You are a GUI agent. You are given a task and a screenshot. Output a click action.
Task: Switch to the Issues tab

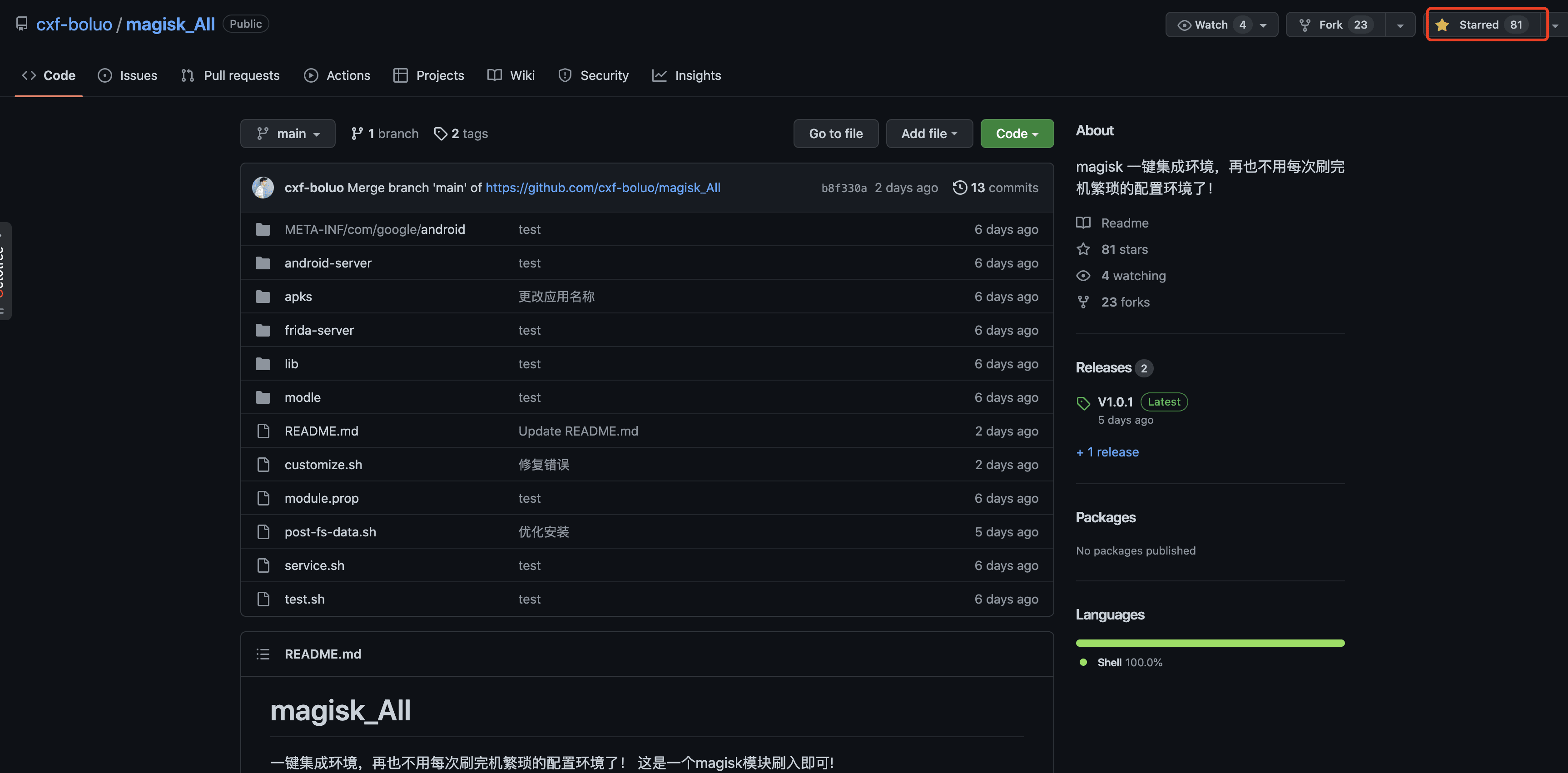coord(127,75)
